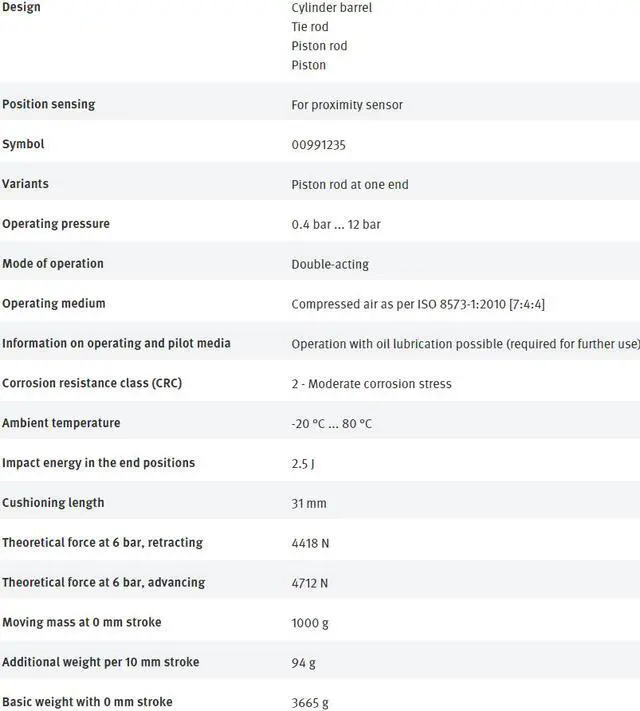
Task: Click the Design row label
Action: (21, 7)
